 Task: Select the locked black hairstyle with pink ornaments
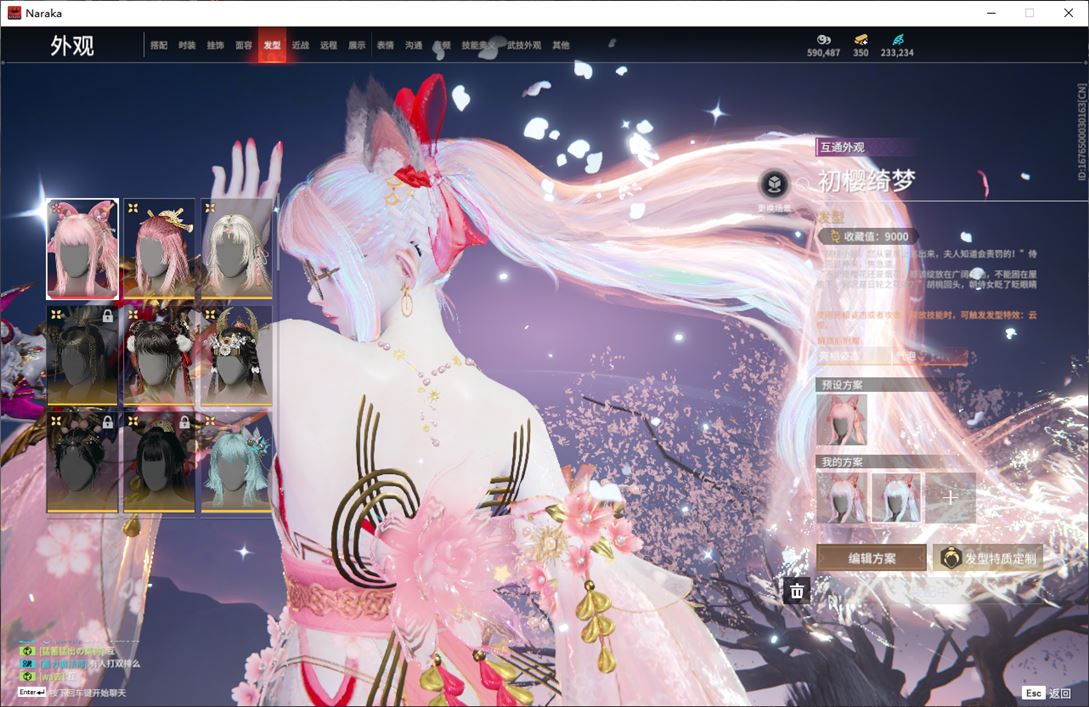tap(83, 462)
